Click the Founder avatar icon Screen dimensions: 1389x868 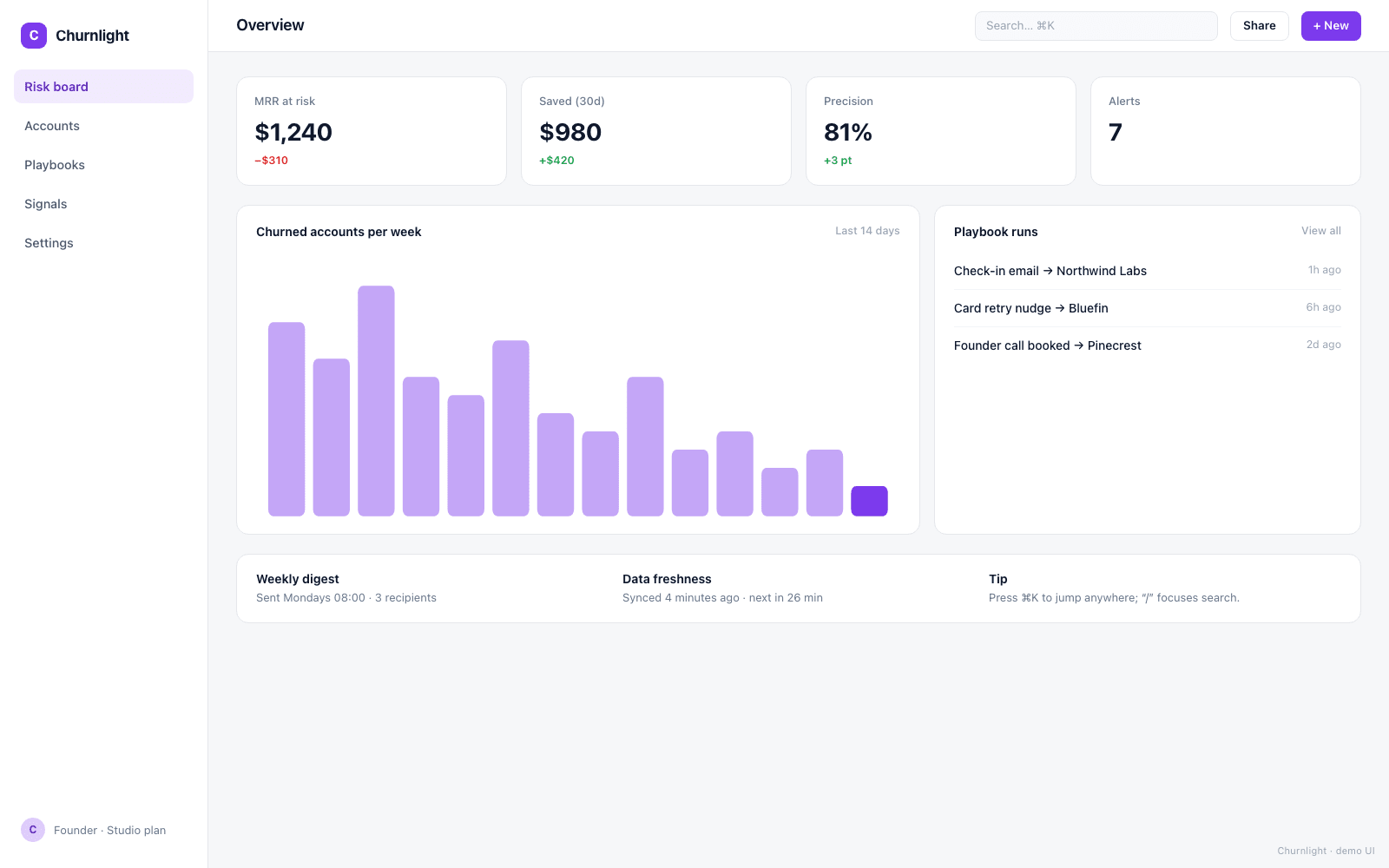(33, 830)
